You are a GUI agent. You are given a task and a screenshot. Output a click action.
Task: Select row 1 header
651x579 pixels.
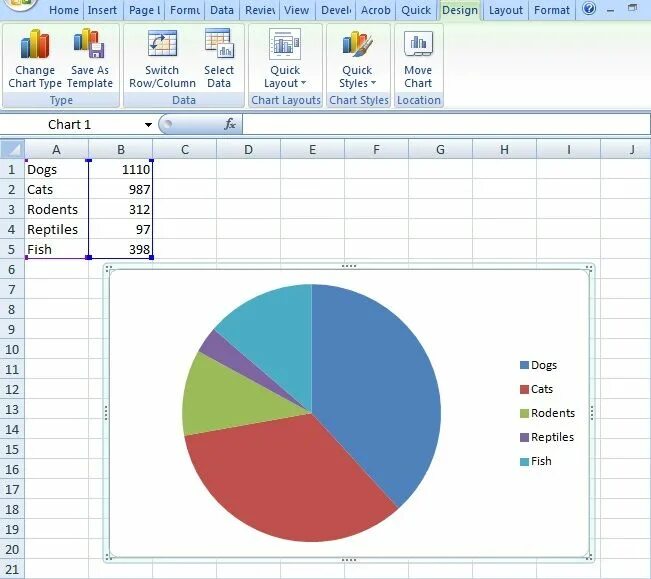[x=12, y=169]
